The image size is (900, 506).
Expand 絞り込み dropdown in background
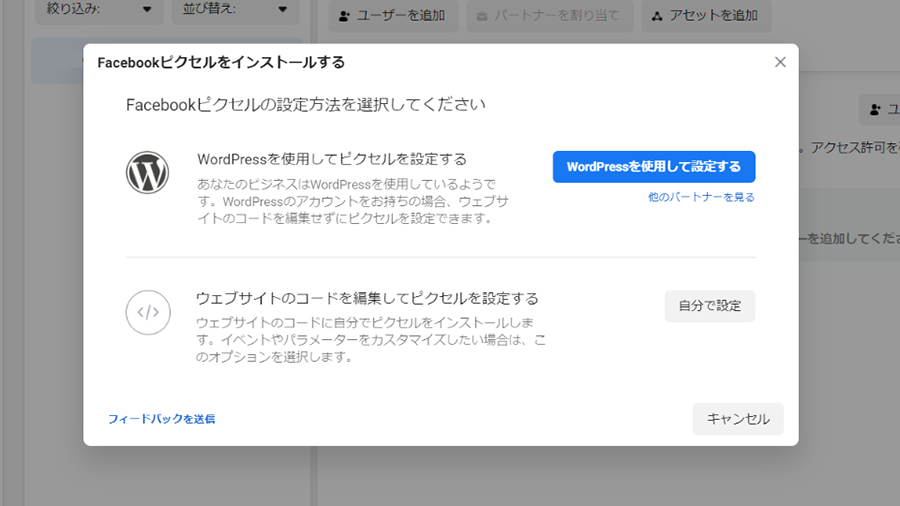click(99, 10)
